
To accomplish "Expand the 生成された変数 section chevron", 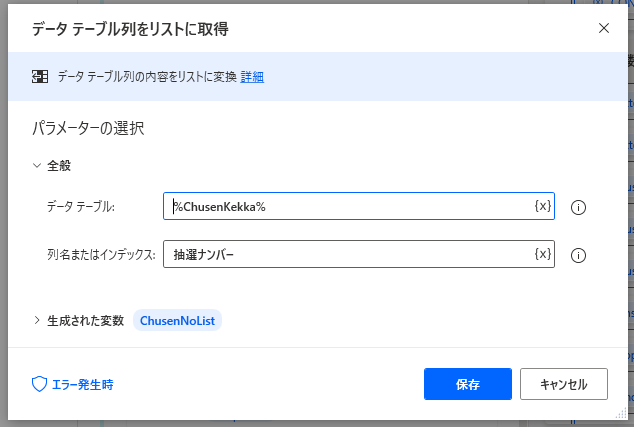I will tap(38, 320).
